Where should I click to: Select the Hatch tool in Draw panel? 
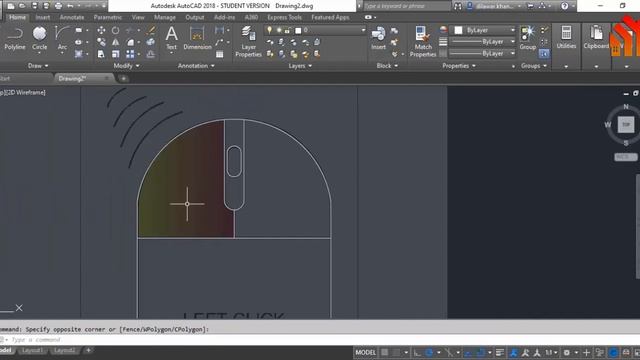[79, 54]
